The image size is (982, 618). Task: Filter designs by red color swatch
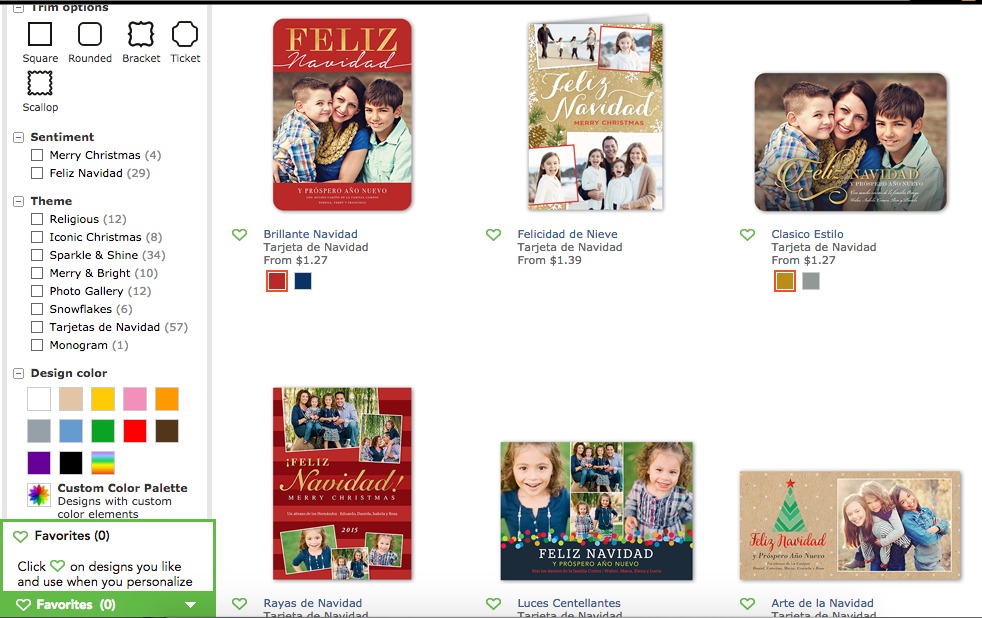click(135, 431)
